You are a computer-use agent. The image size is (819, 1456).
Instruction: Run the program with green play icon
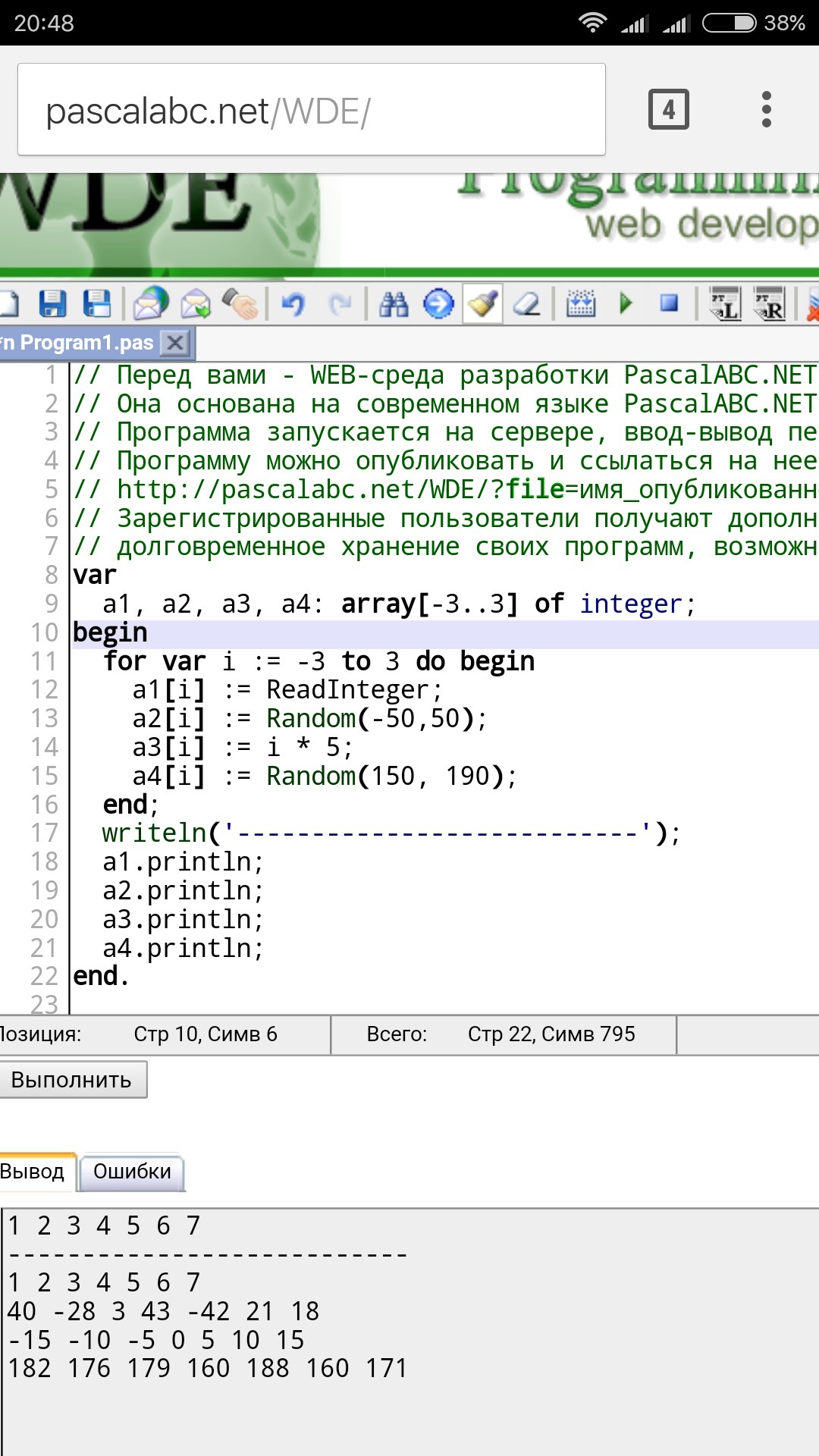click(626, 304)
